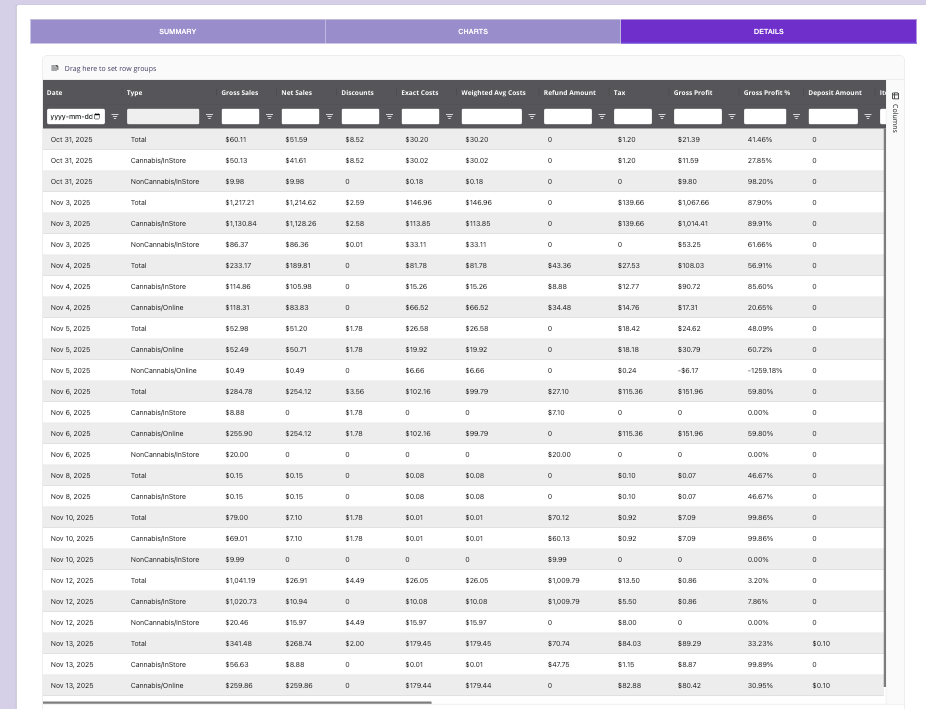
Task: Click the Gross Profit filter icon
Action: click(732, 116)
